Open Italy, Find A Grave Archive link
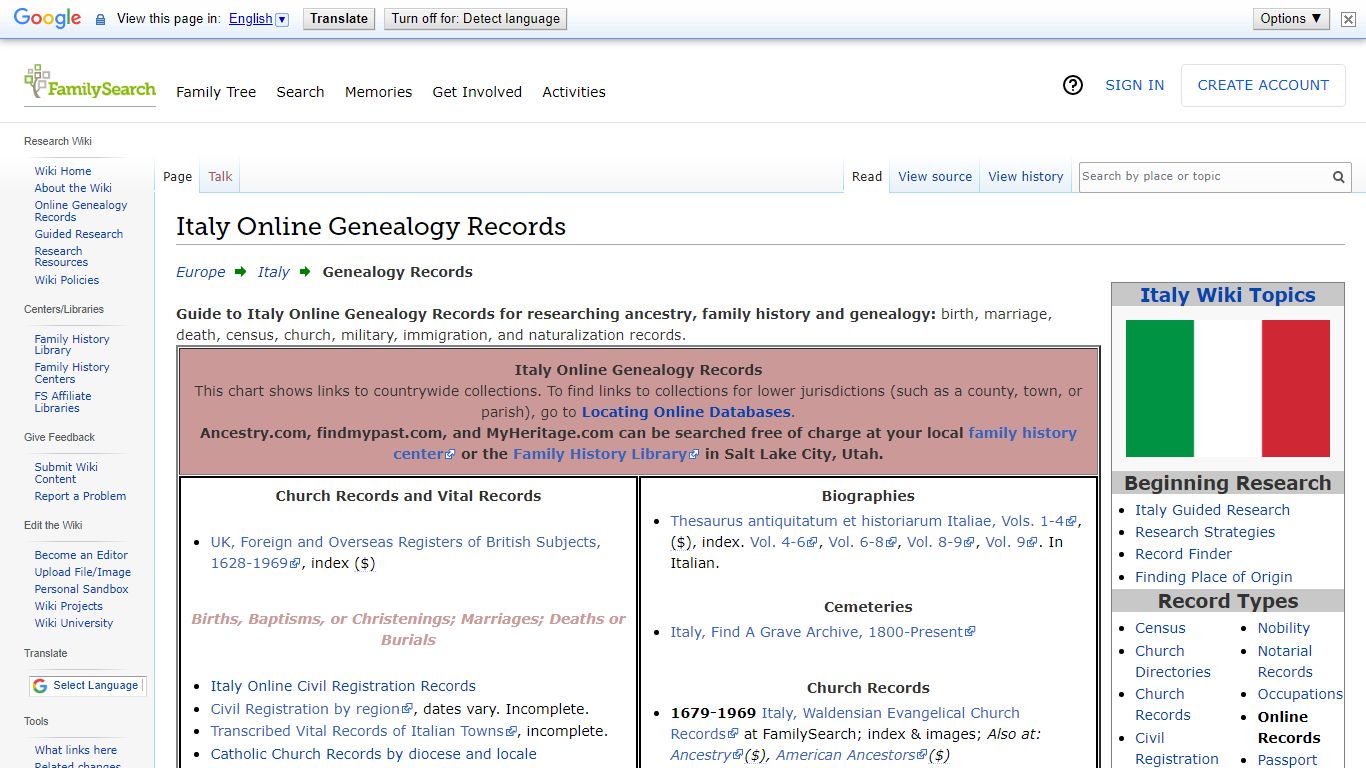Image resolution: width=1366 pixels, height=768 pixels. tap(822, 632)
